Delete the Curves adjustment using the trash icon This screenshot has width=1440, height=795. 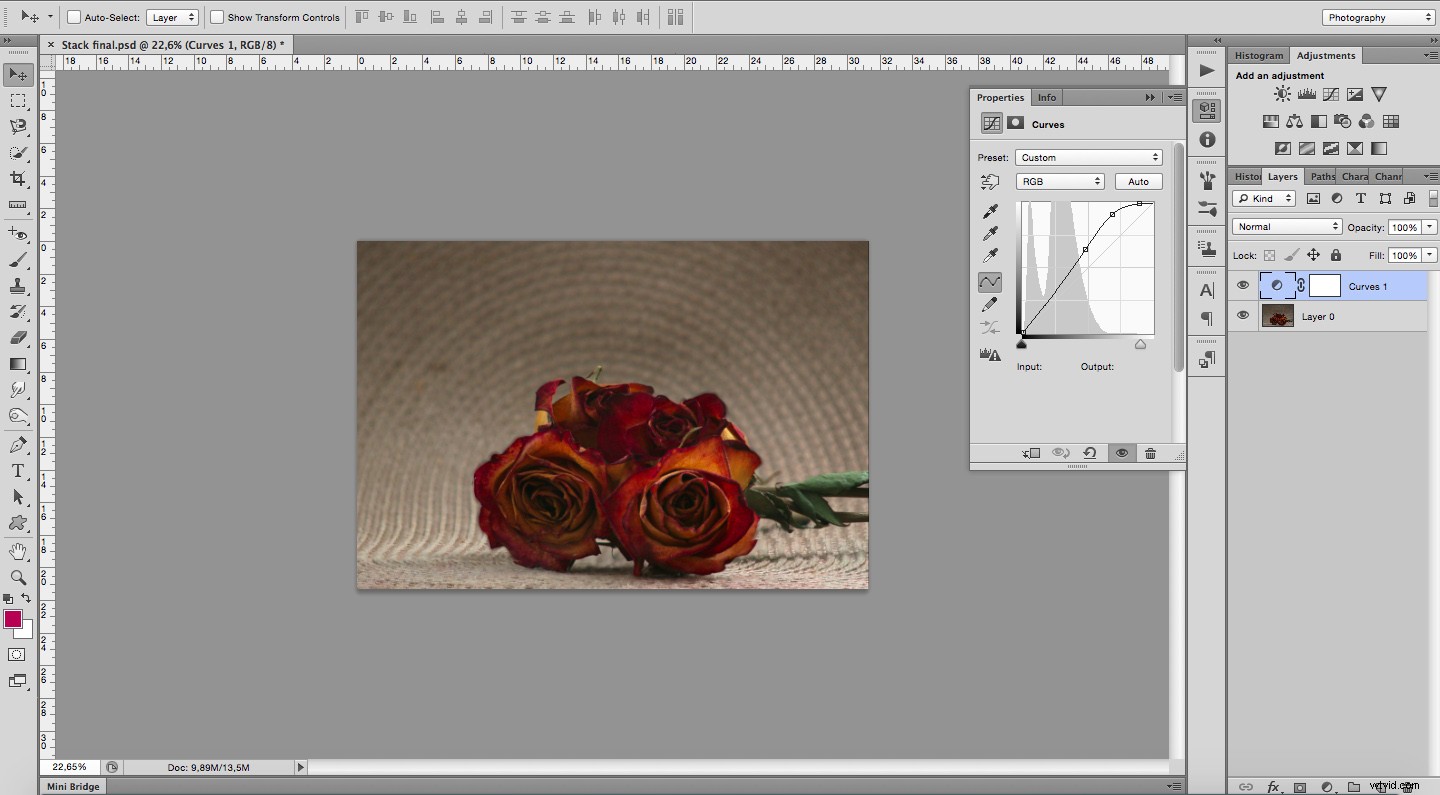pos(1150,453)
